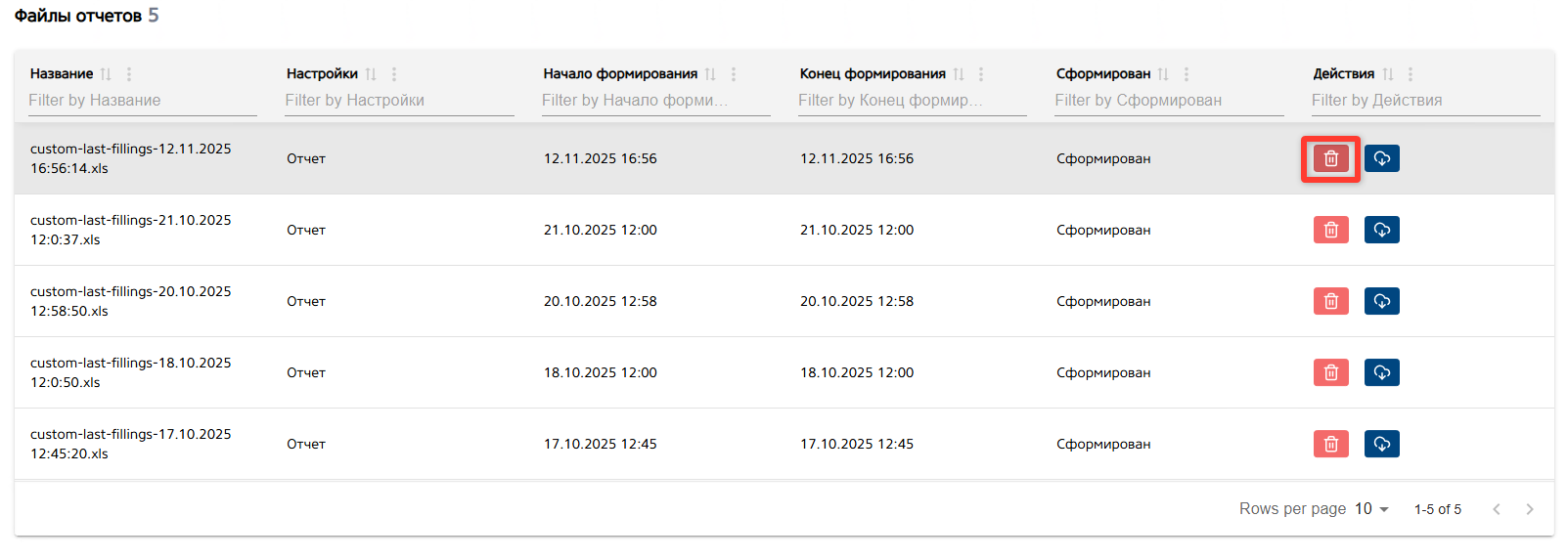Open Rows per page dropdown

pos(1371,509)
